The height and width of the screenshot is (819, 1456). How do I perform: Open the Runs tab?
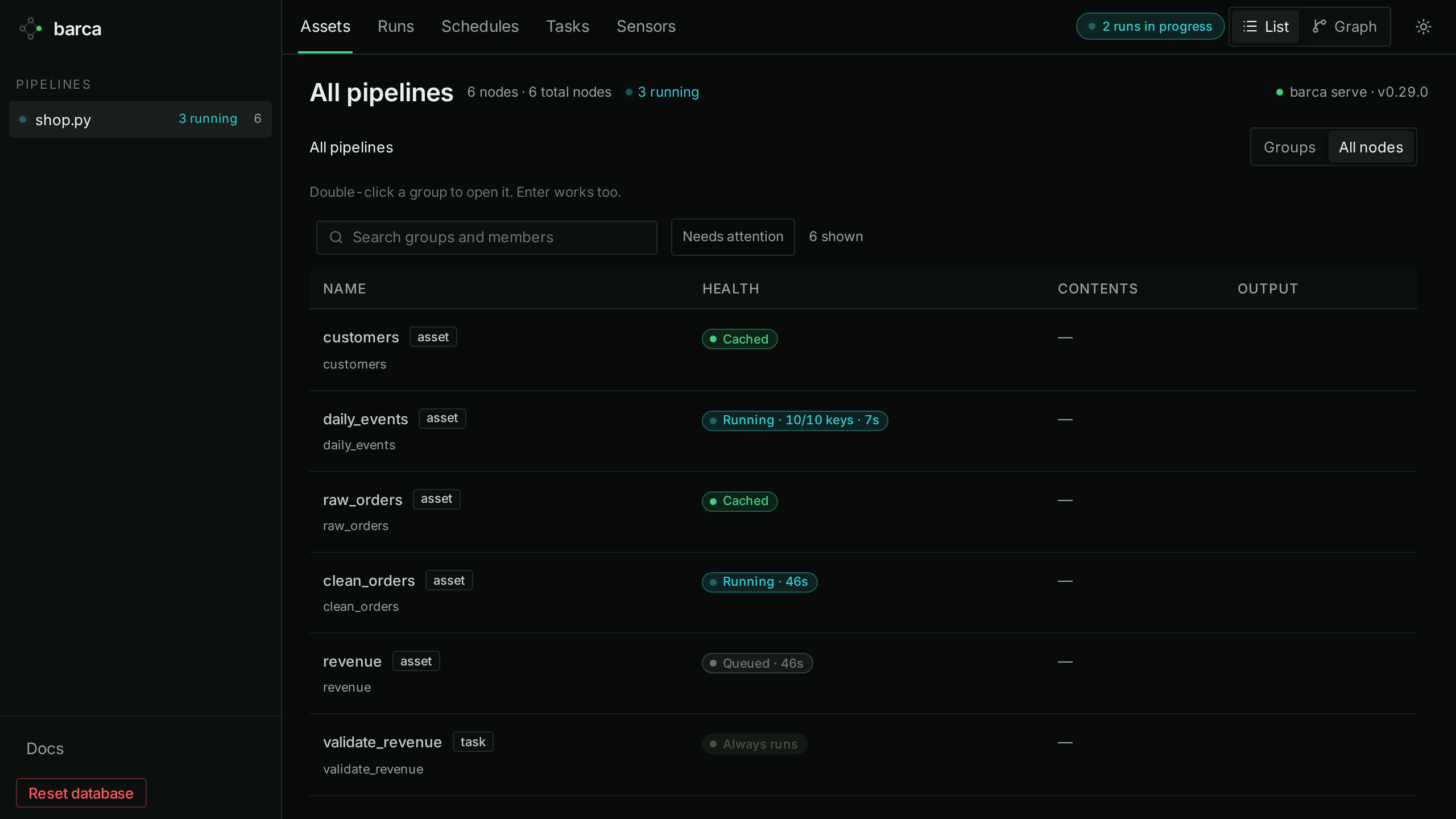(396, 27)
